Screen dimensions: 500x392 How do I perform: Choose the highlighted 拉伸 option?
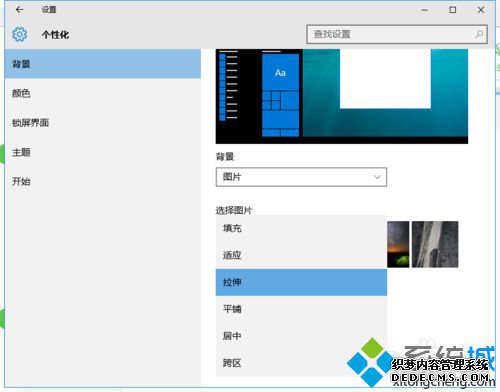click(301, 282)
